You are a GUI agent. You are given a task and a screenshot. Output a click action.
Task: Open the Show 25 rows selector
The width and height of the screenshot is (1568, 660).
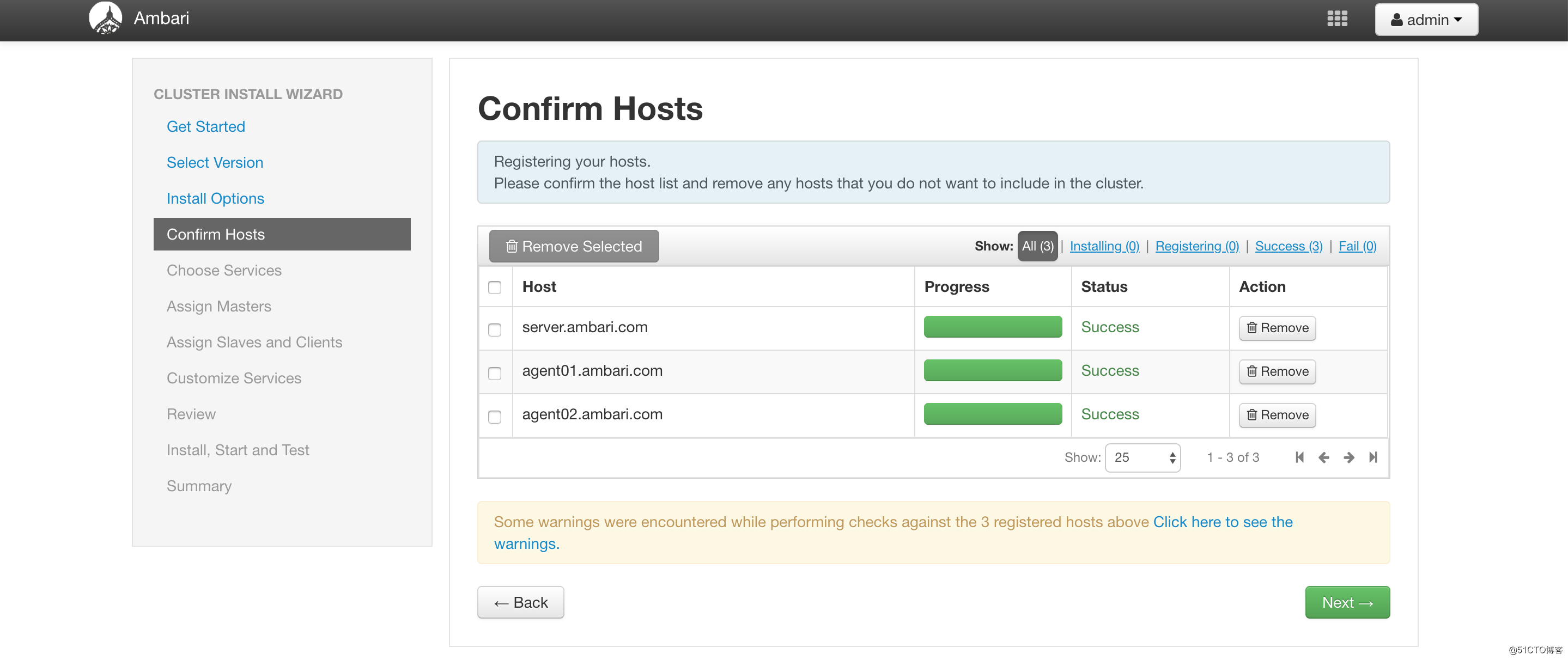point(1142,457)
